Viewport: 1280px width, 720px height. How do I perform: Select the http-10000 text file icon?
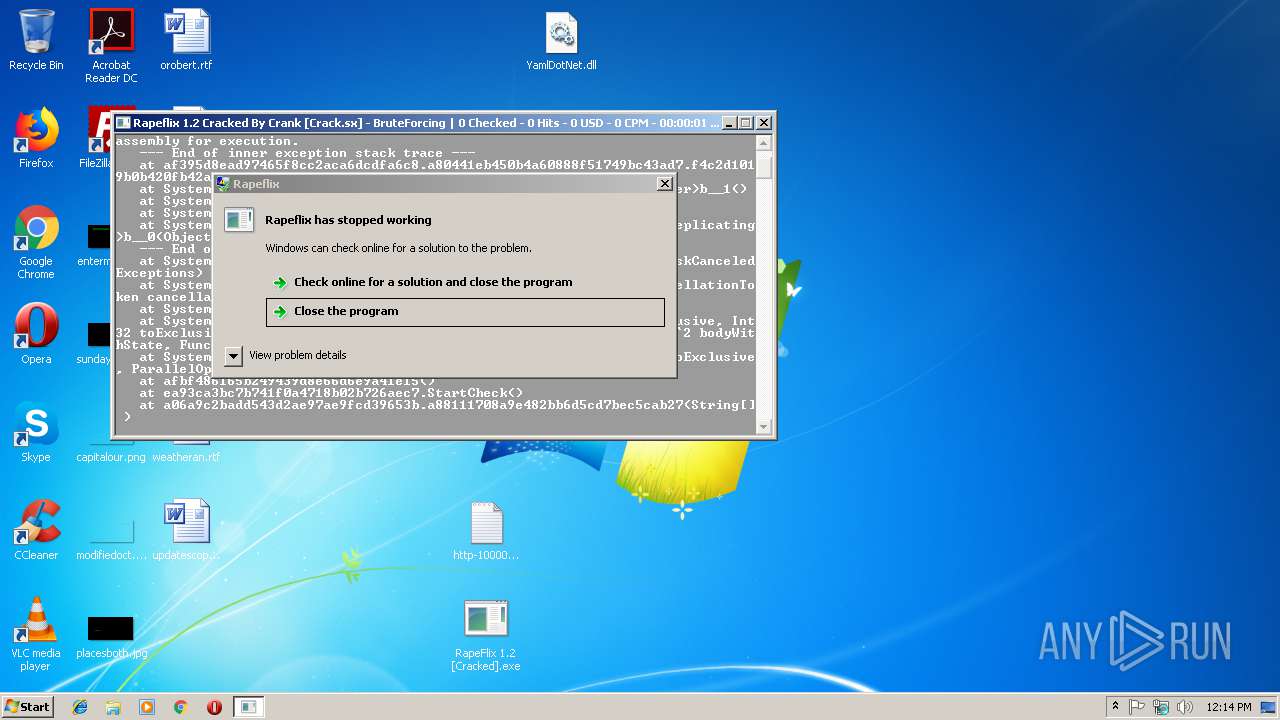(x=486, y=531)
